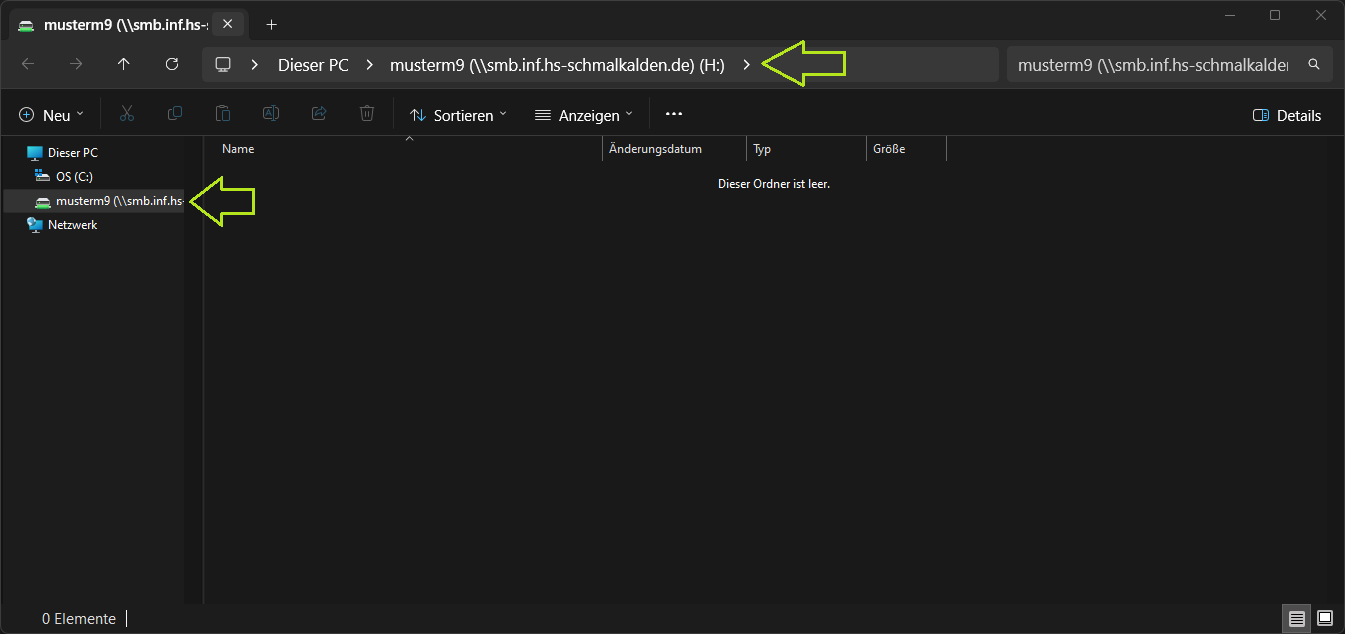
Task: Go up one directory level
Action: pos(124,64)
